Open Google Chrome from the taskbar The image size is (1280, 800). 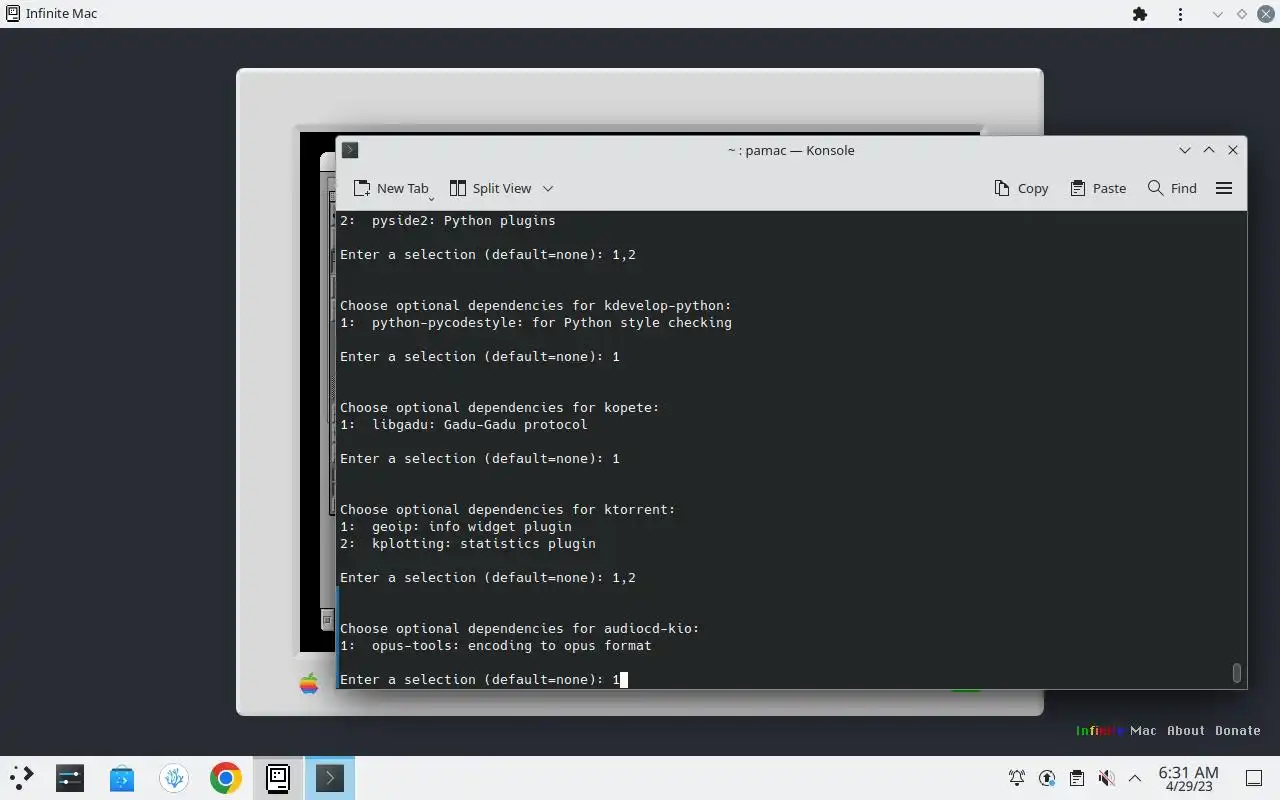(226, 778)
